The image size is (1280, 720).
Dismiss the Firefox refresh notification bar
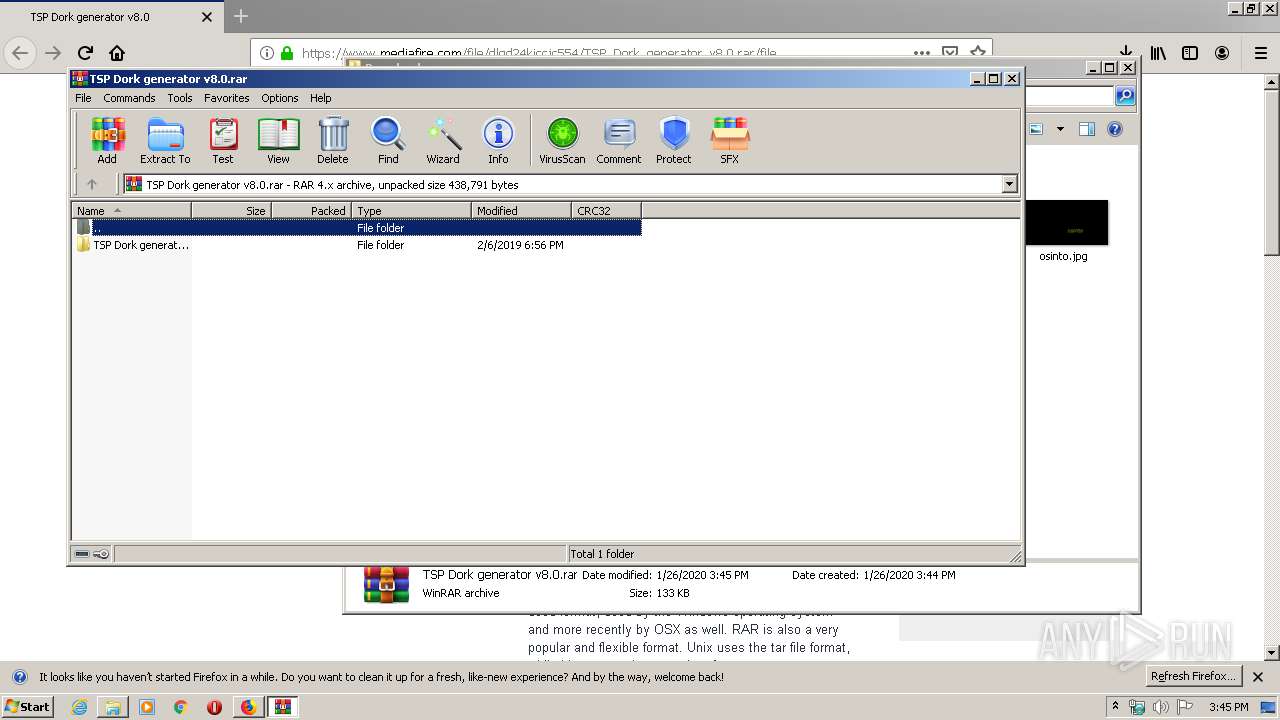coord(1258,677)
